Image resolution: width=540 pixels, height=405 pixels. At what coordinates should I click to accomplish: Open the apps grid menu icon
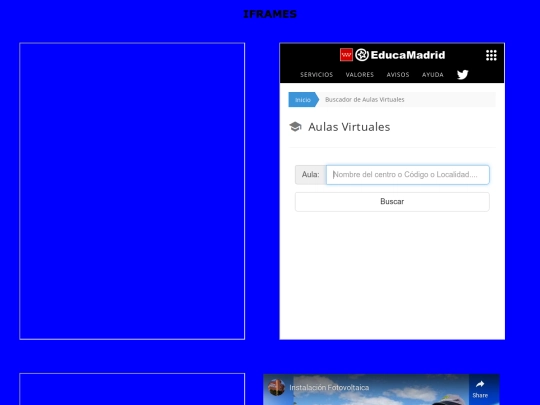point(491,55)
